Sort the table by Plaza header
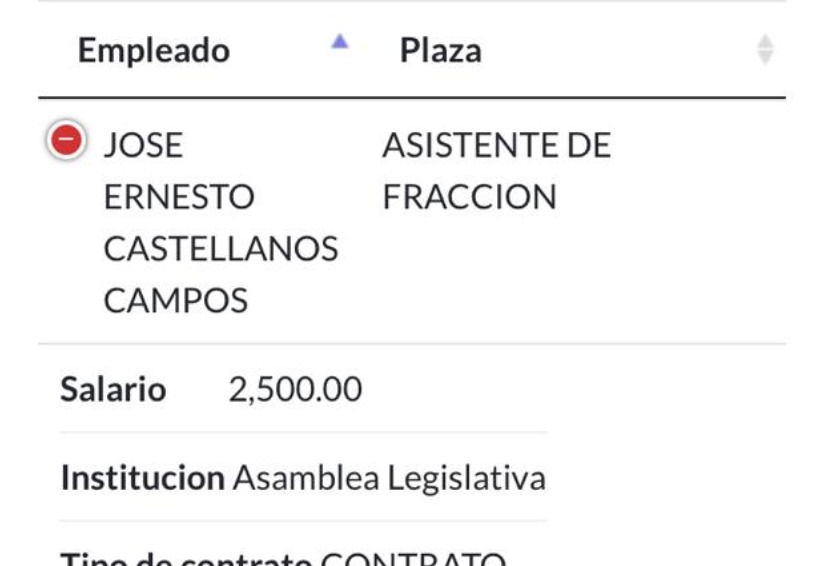Screen dimensions: 814x566 point(441,50)
